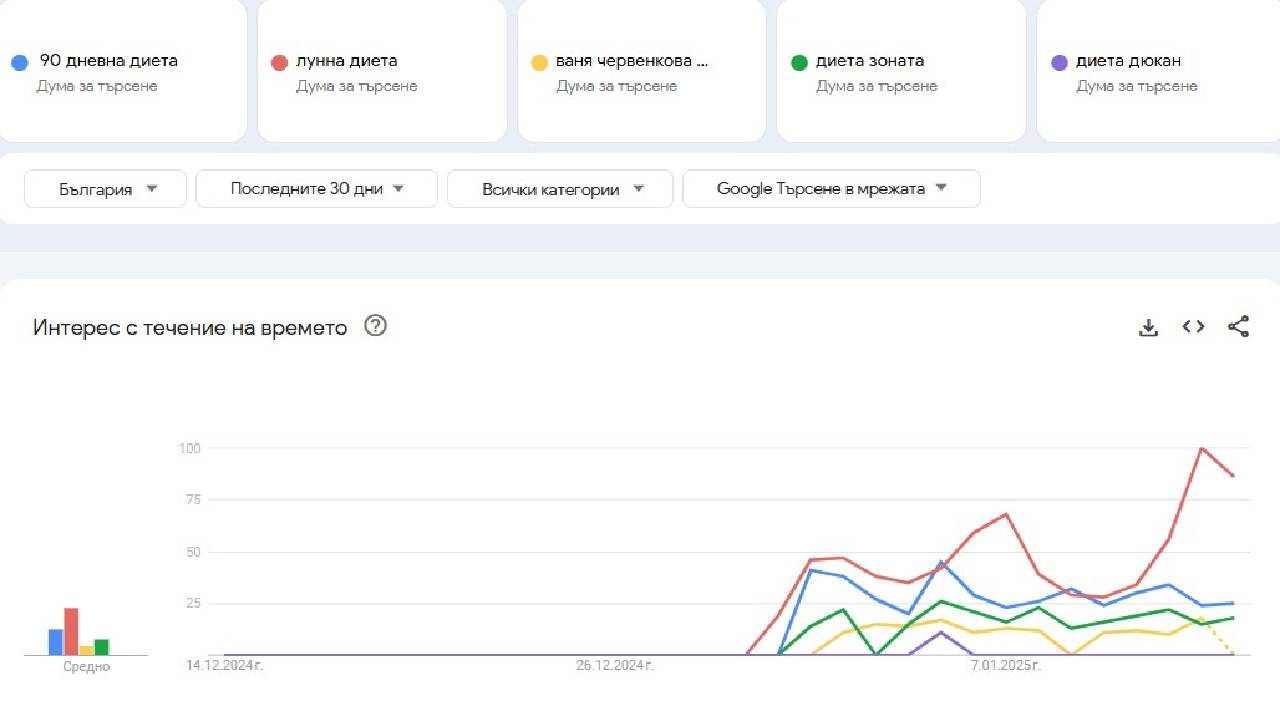Toggle the 90 дневна диета term visibility
This screenshot has width=1280, height=720.
(108, 60)
